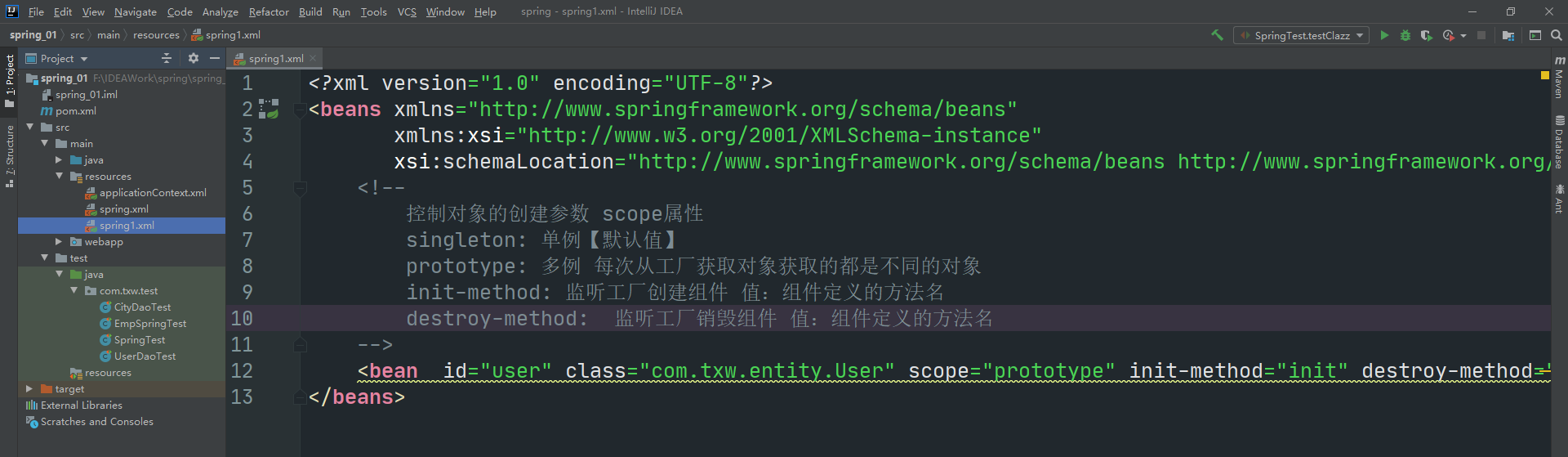
Task: Click spring1.xml breadcrumb in navigation bar
Action: coord(226,35)
